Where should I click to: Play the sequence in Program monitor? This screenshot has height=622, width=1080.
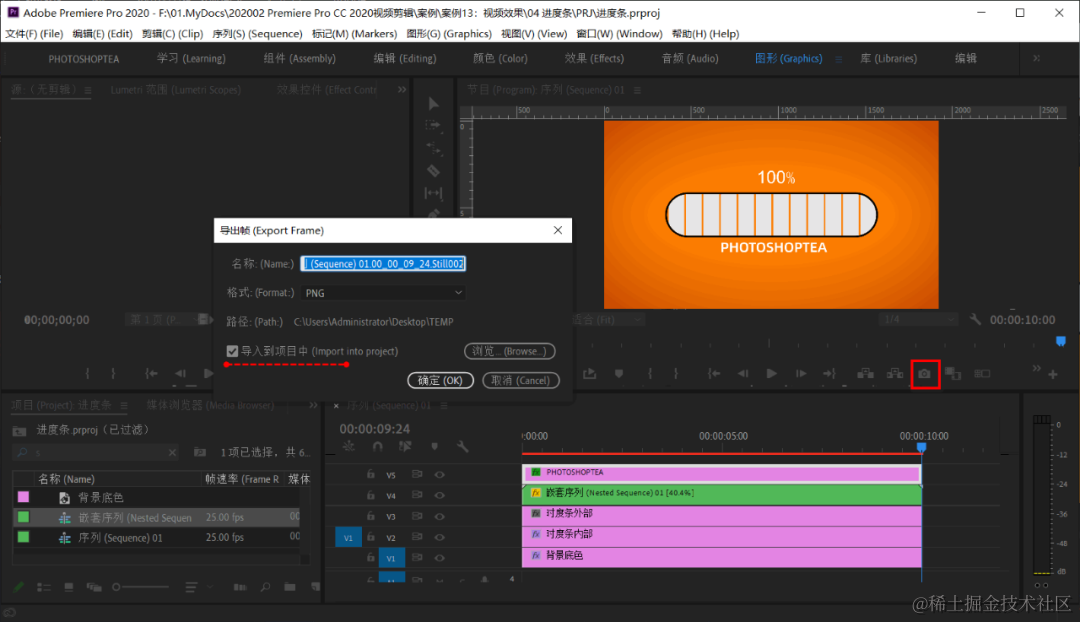coord(771,373)
